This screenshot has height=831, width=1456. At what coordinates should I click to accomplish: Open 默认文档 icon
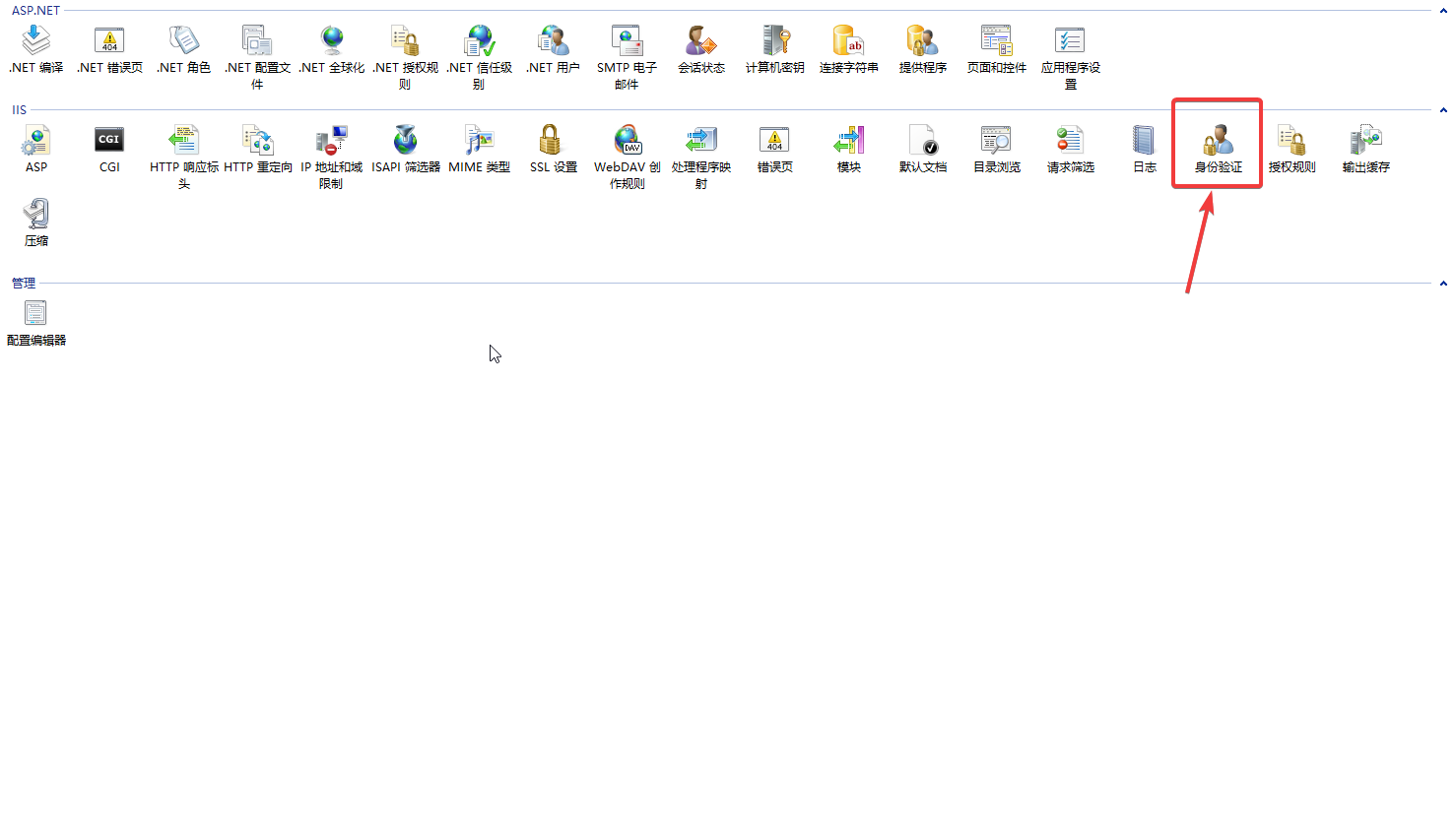[923, 140]
